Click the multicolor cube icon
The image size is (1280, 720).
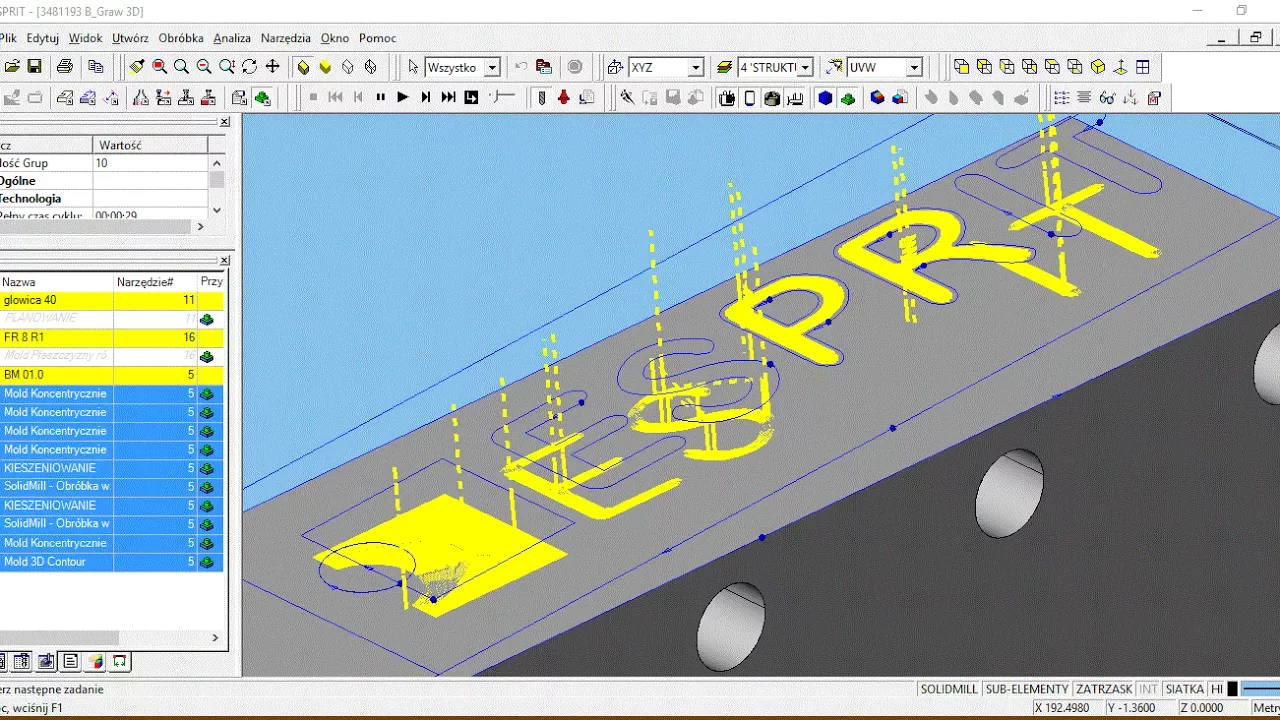coord(877,97)
